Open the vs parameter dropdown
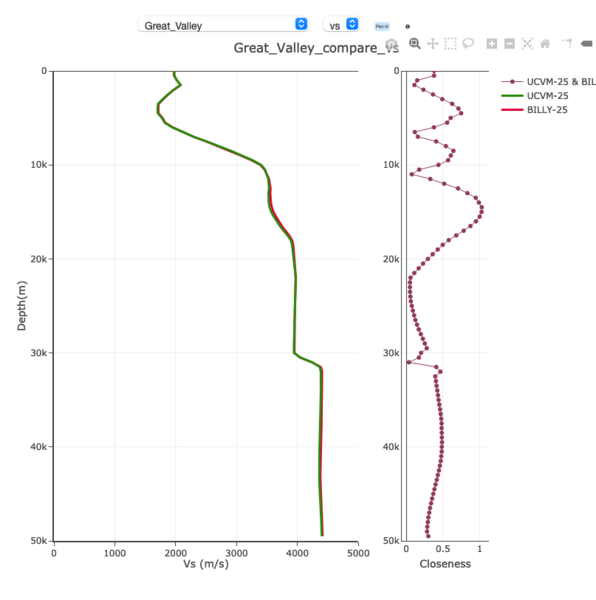 [x=341, y=24]
